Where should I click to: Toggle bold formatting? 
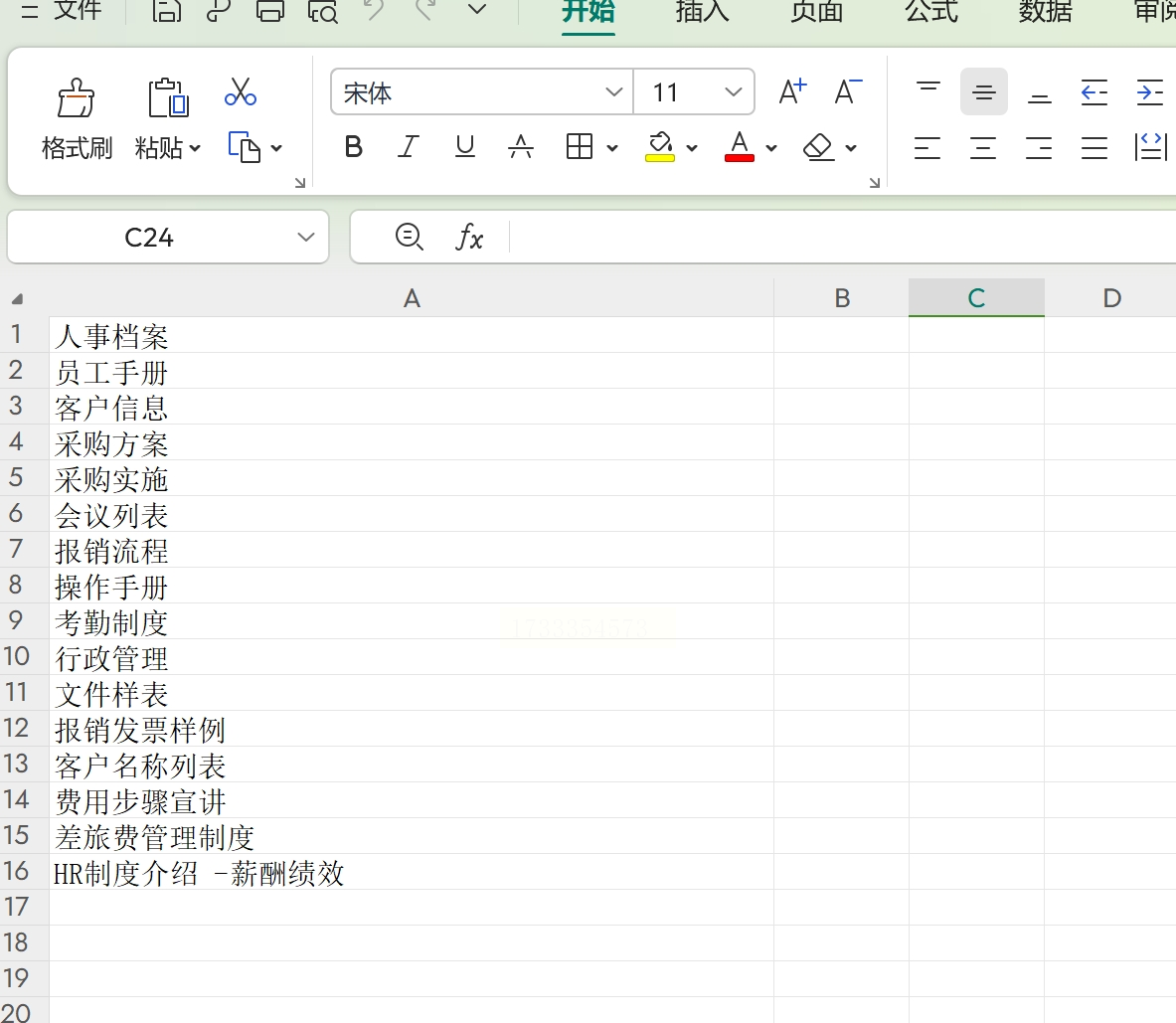[353, 146]
